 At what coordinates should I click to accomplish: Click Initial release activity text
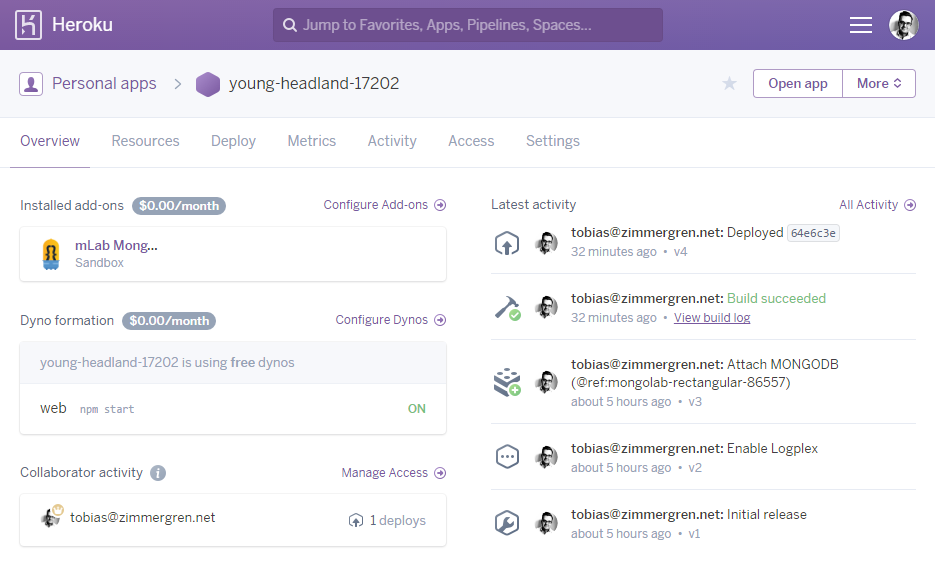(767, 515)
